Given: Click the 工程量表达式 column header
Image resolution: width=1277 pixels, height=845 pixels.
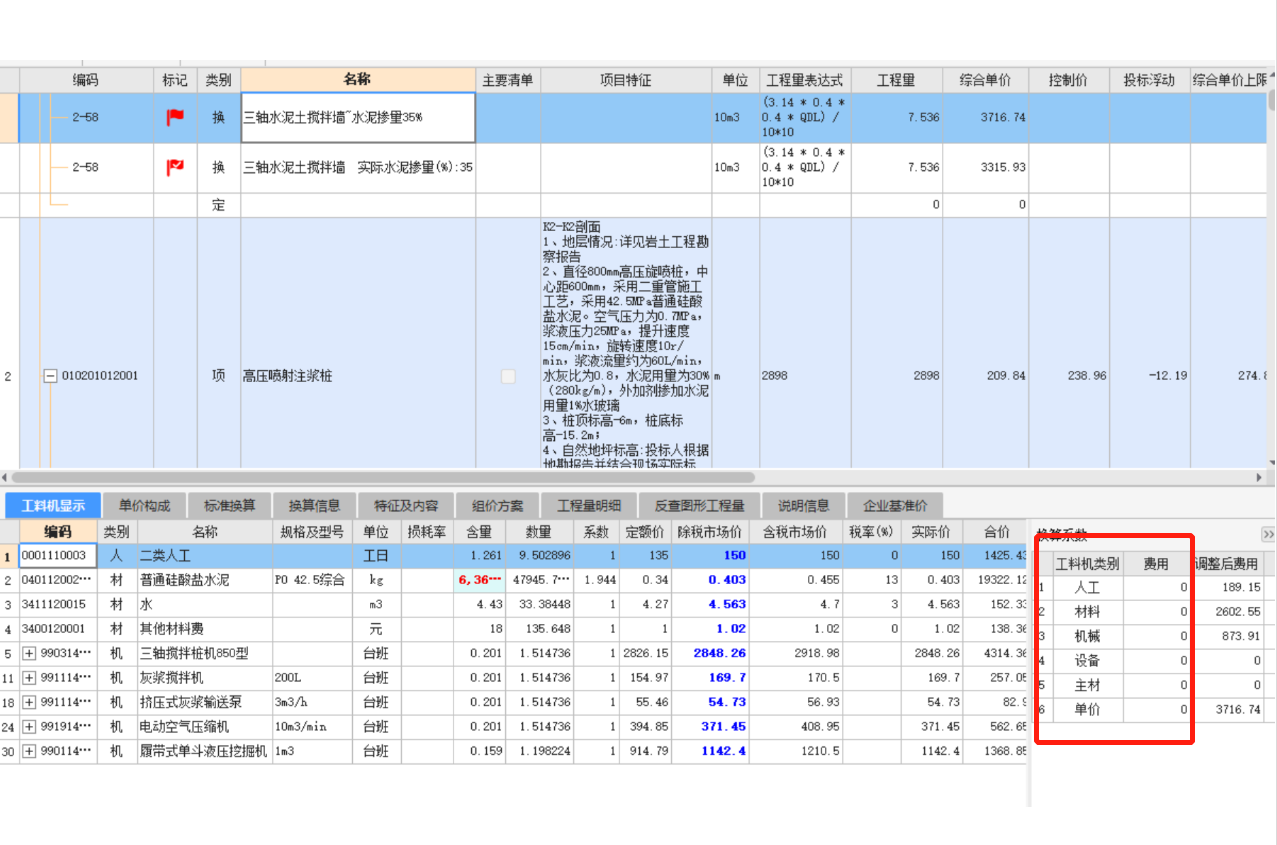Looking at the screenshot, I should point(804,80).
